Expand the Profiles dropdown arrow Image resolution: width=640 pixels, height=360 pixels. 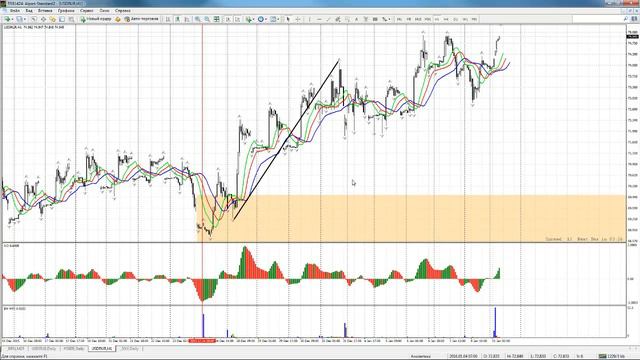pos(25,19)
